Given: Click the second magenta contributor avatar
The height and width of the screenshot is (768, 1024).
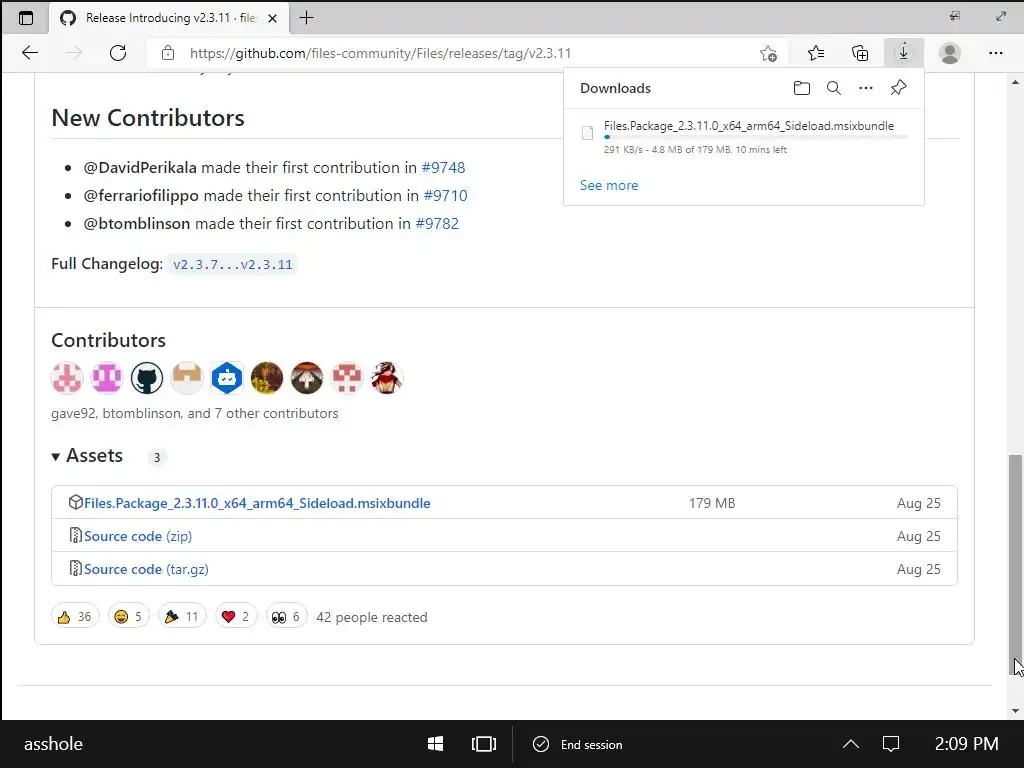Looking at the screenshot, I should tap(106, 377).
